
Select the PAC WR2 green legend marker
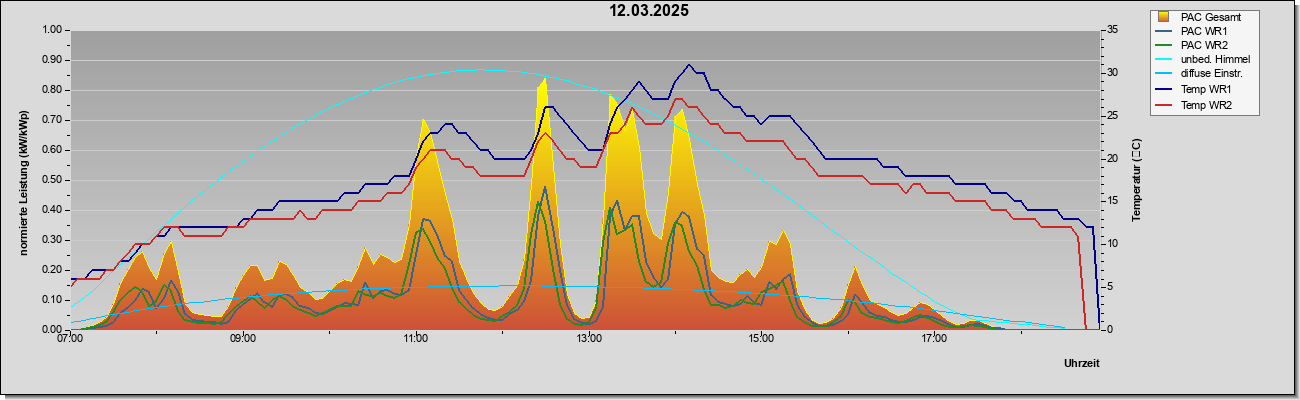(1164, 45)
